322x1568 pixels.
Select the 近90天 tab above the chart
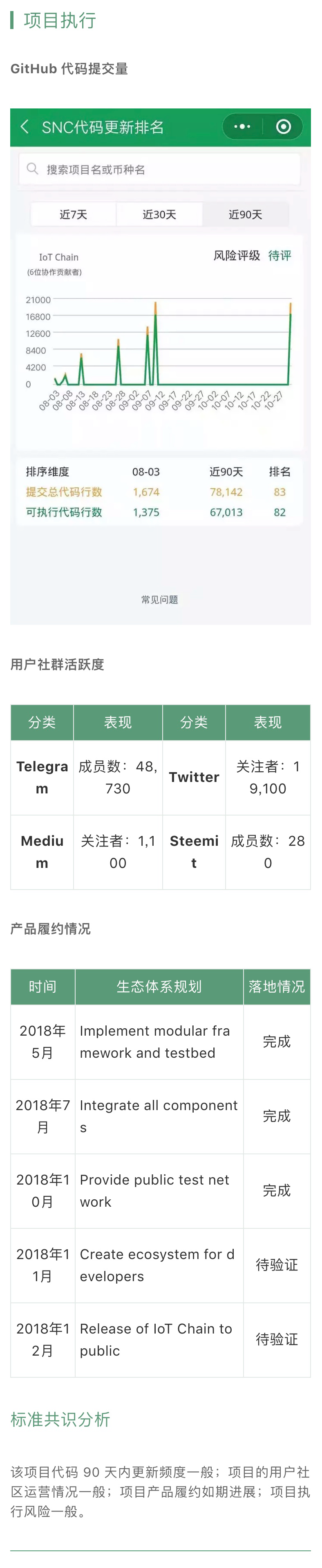[x=245, y=214]
